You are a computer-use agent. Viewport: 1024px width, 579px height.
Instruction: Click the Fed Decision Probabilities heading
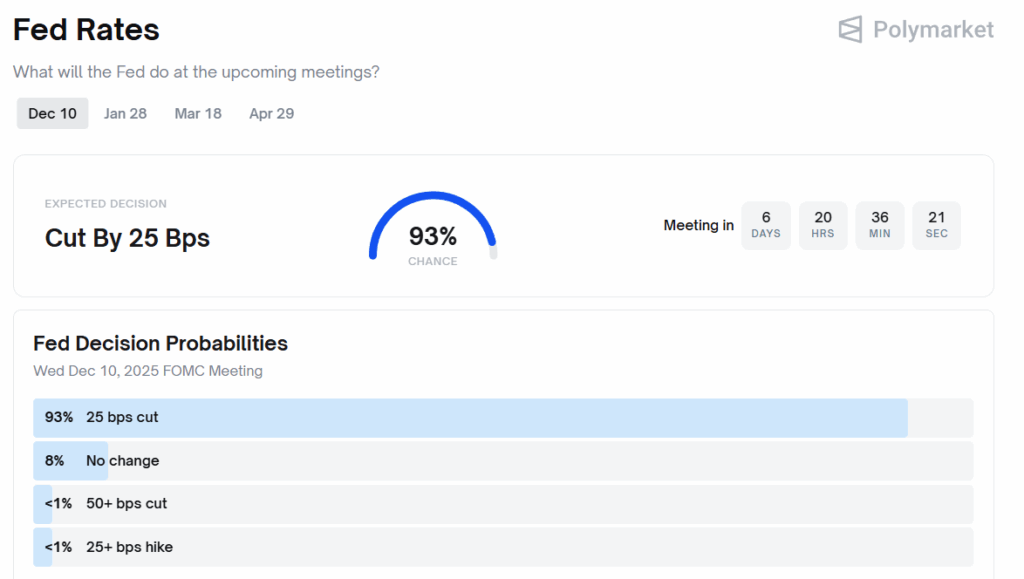coord(160,344)
